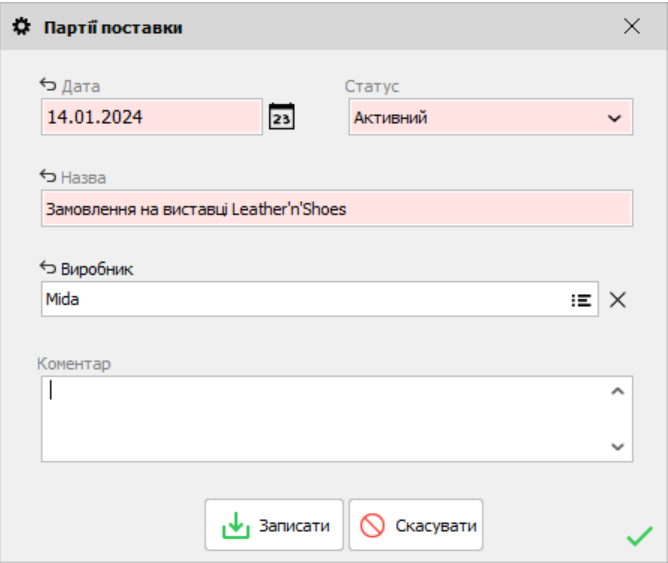Click the Виробник field containing Mida

pyautogui.click(x=300, y=299)
